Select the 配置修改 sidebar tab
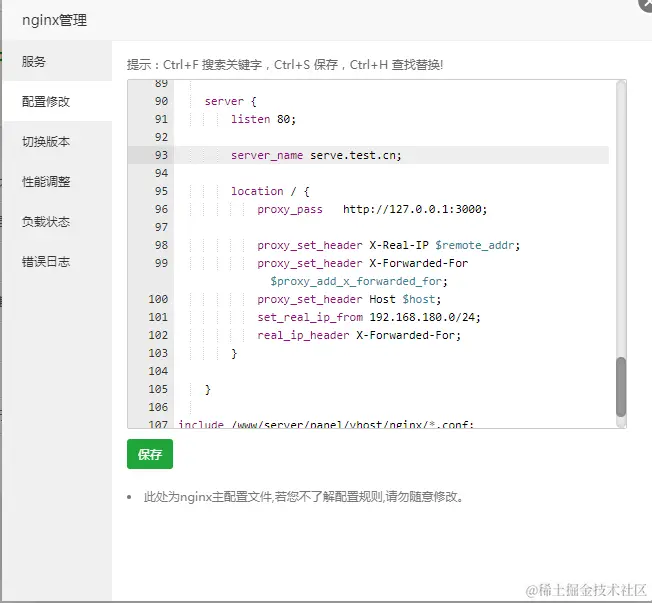Image resolution: width=652 pixels, height=603 pixels. coord(57,101)
